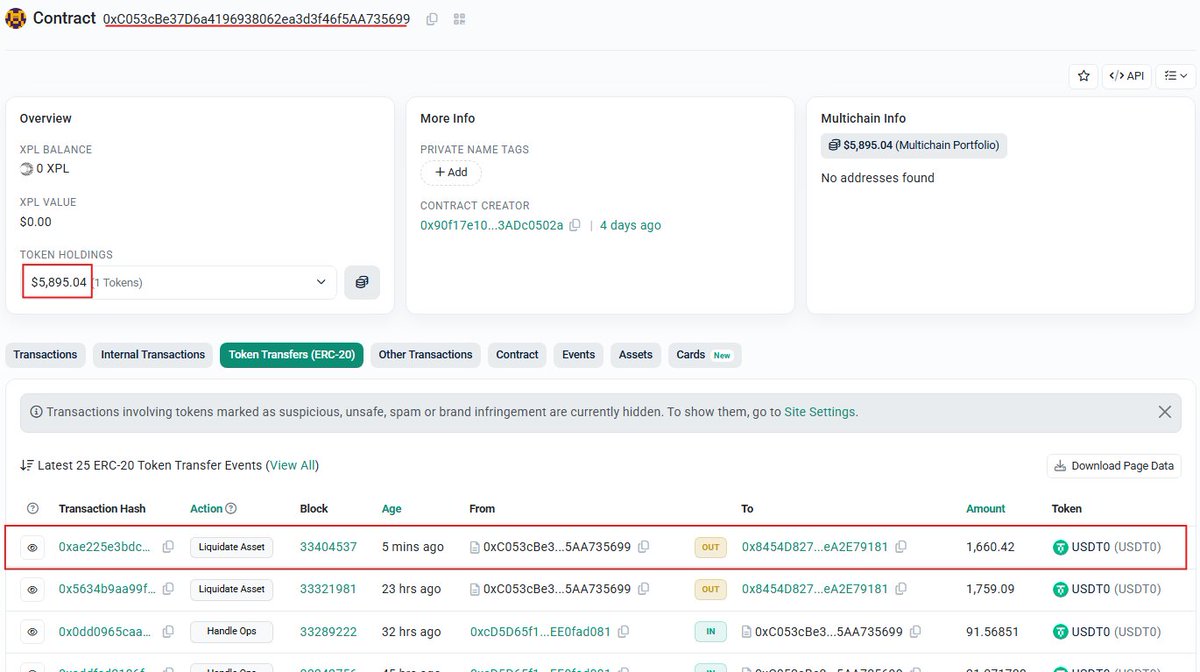Preview transaction 0x0dd0965caa with eye icon
The width and height of the screenshot is (1200, 672).
pyautogui.click(x=33, y=632)
